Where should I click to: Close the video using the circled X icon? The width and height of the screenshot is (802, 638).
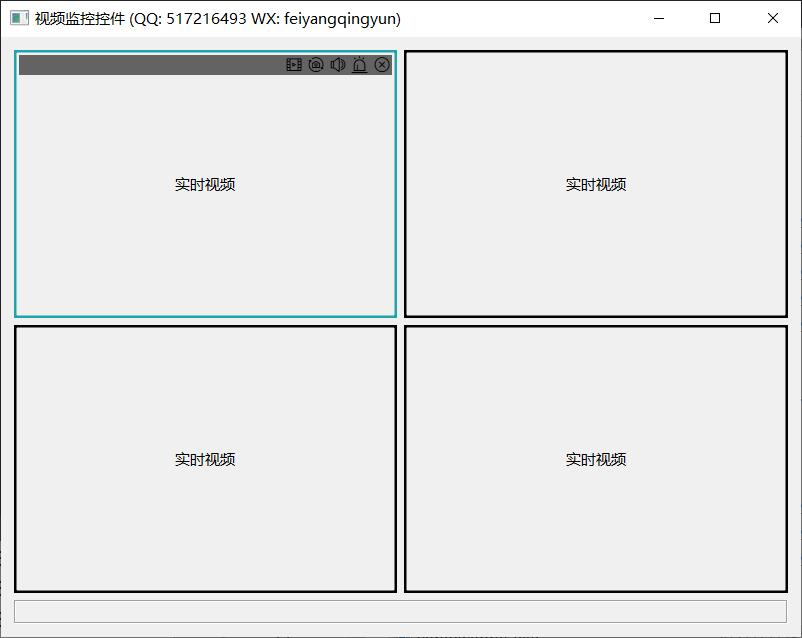382,65
